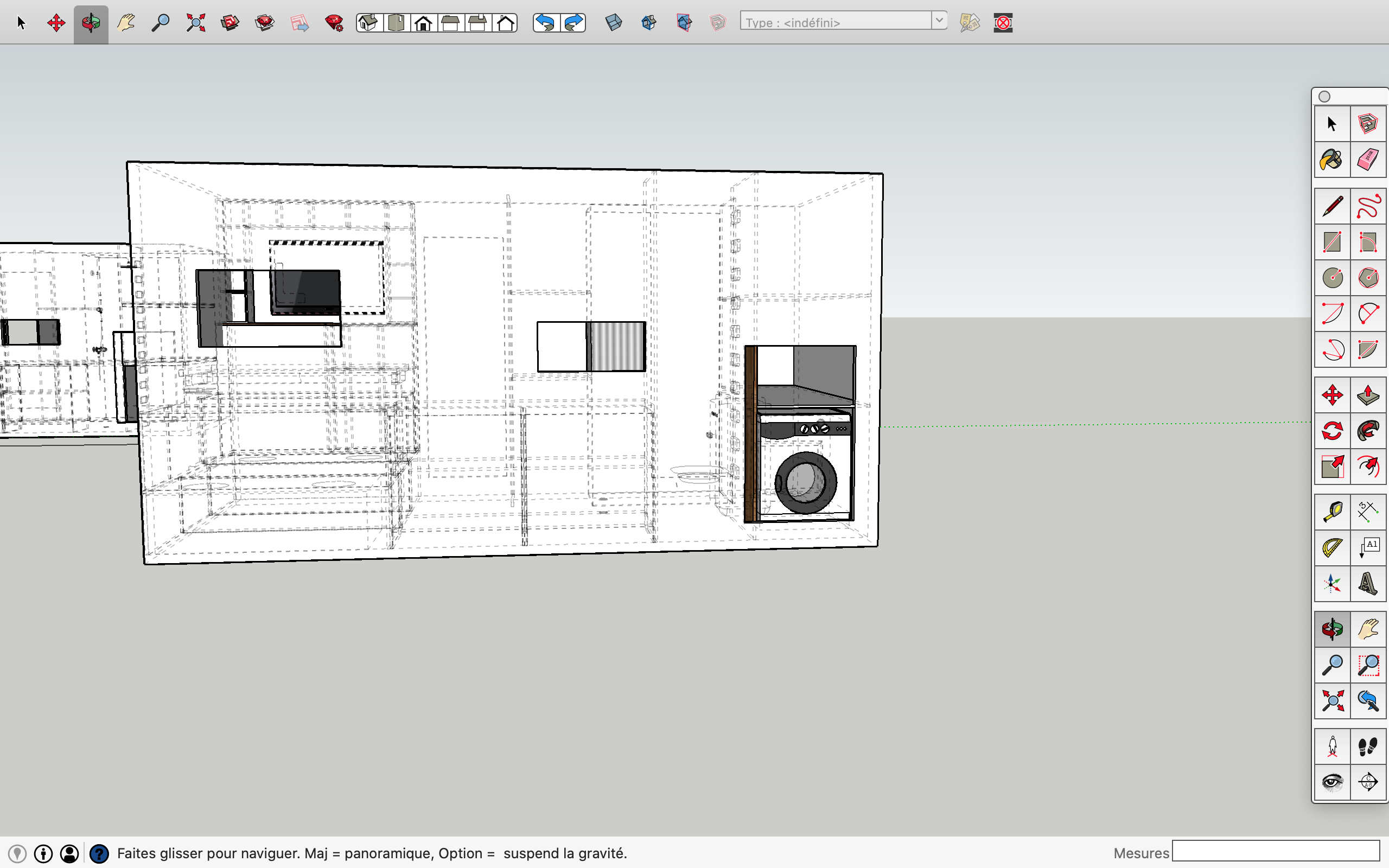Select the Eraser tool in side panel
The image size is (1389, 868).
(x=1368, y=159)
